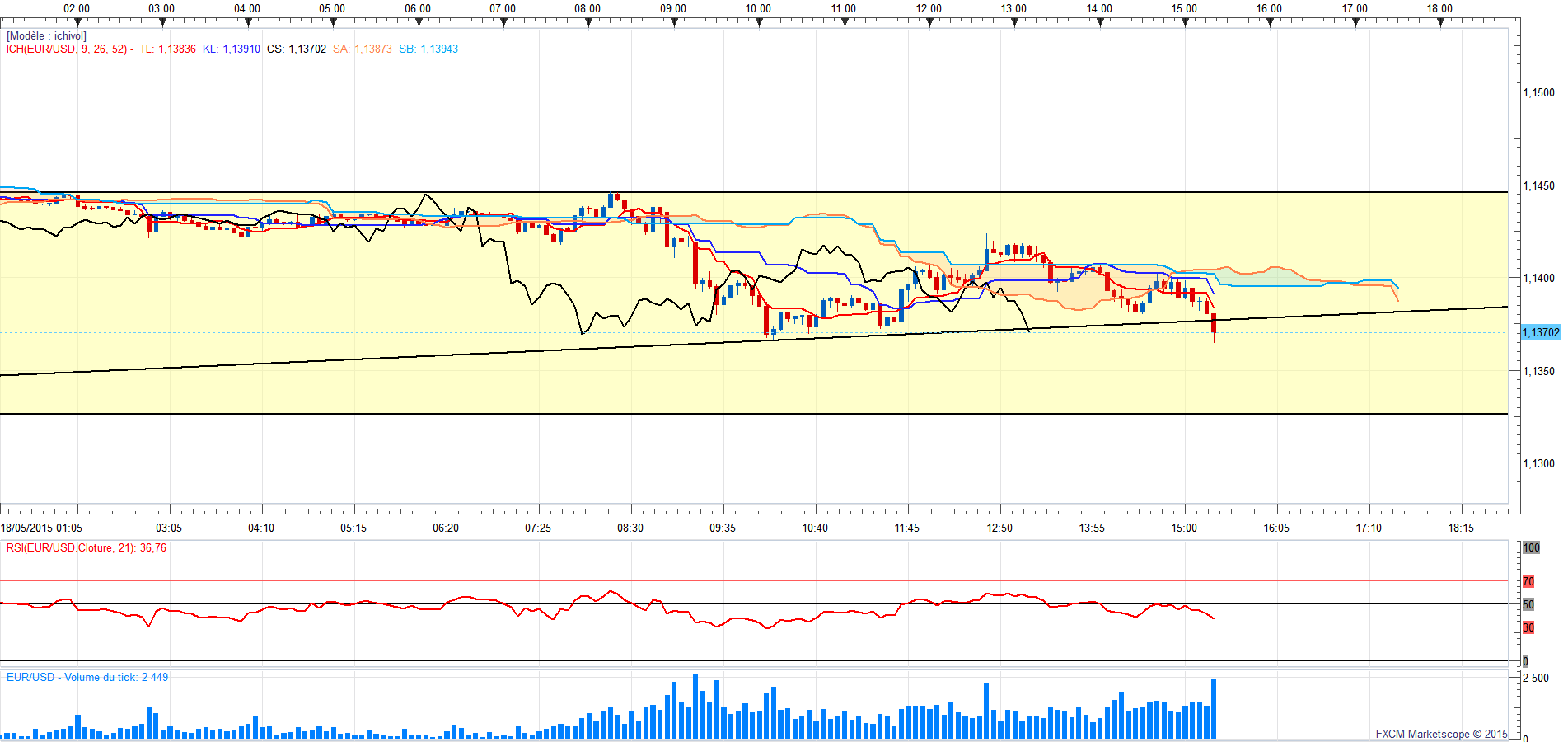Click the red TL: 1,13836 value
Viewport: 1568px width, 742px height.
[168, 49]
